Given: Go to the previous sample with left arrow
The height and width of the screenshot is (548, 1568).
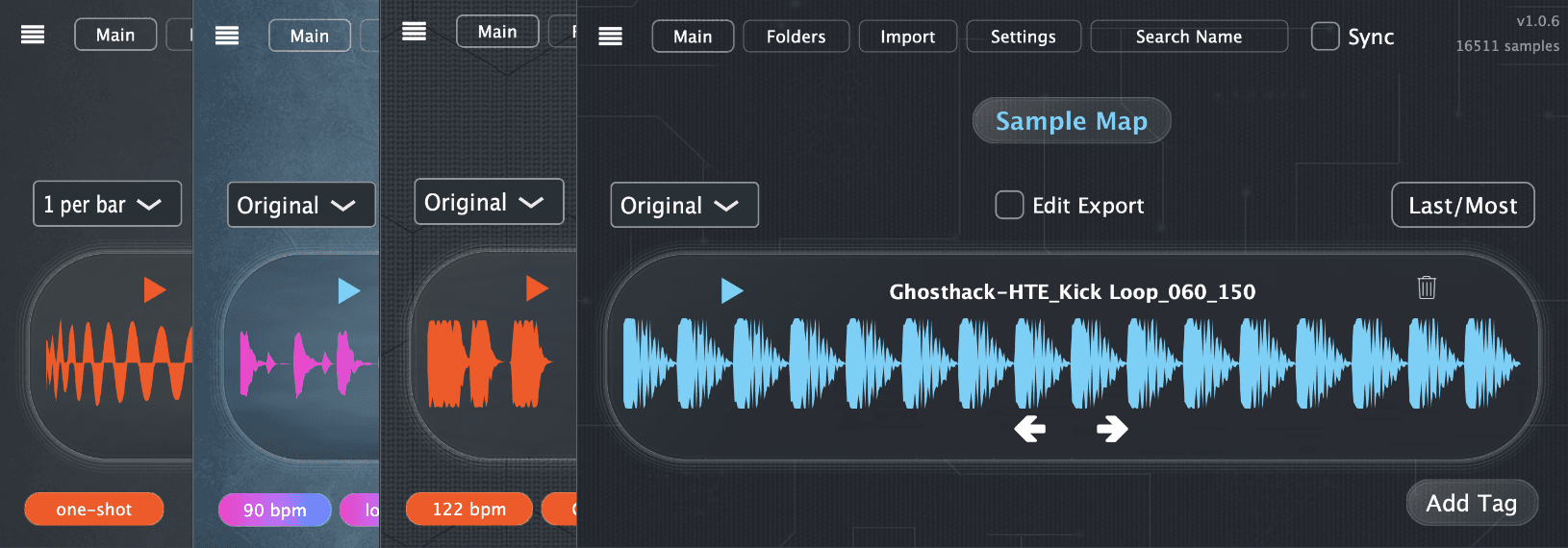Looking at the screenshot, I should point(1029,429).
